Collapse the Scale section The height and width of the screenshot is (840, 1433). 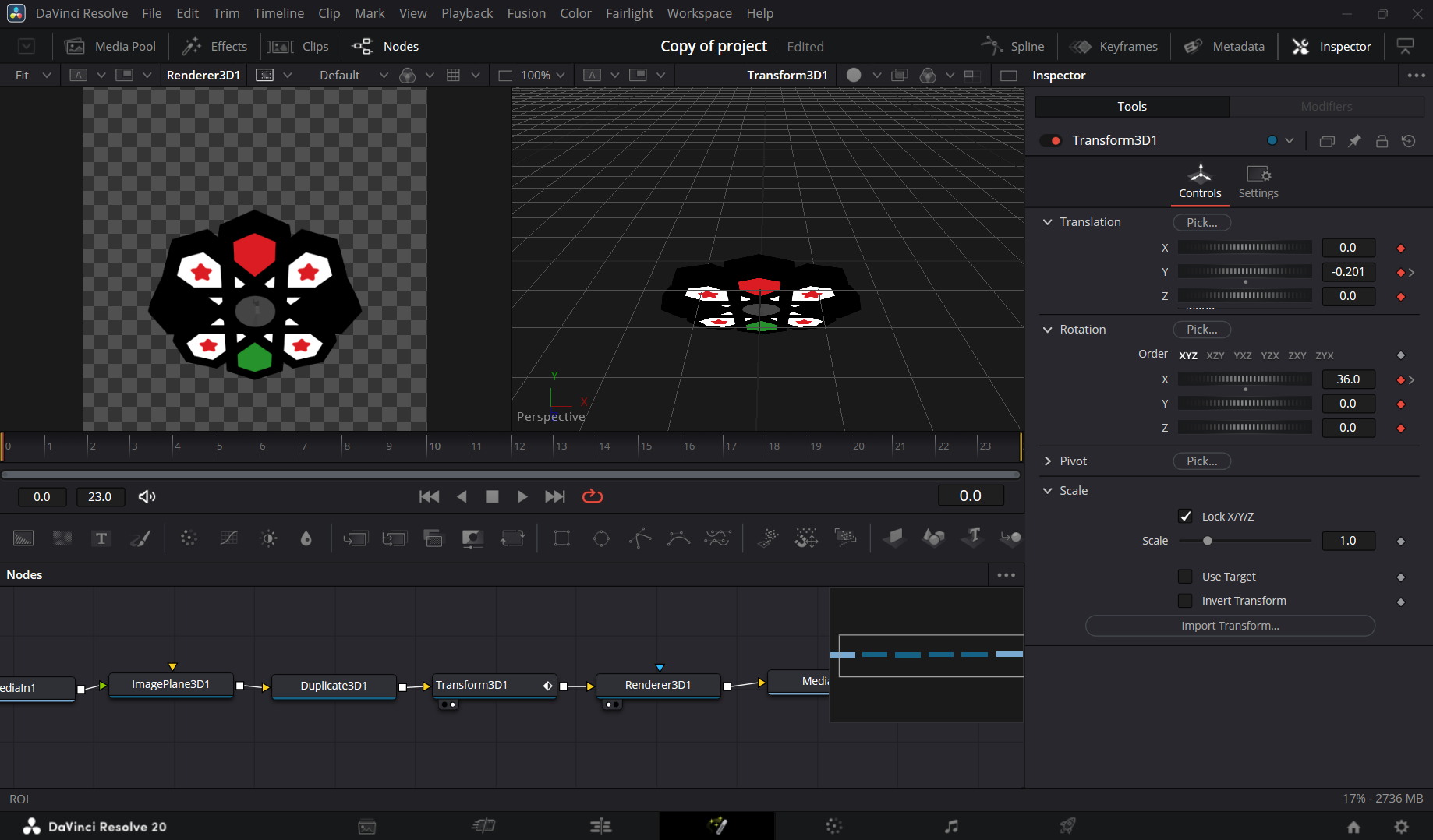pyautogui.click(x=1048, y=491)
